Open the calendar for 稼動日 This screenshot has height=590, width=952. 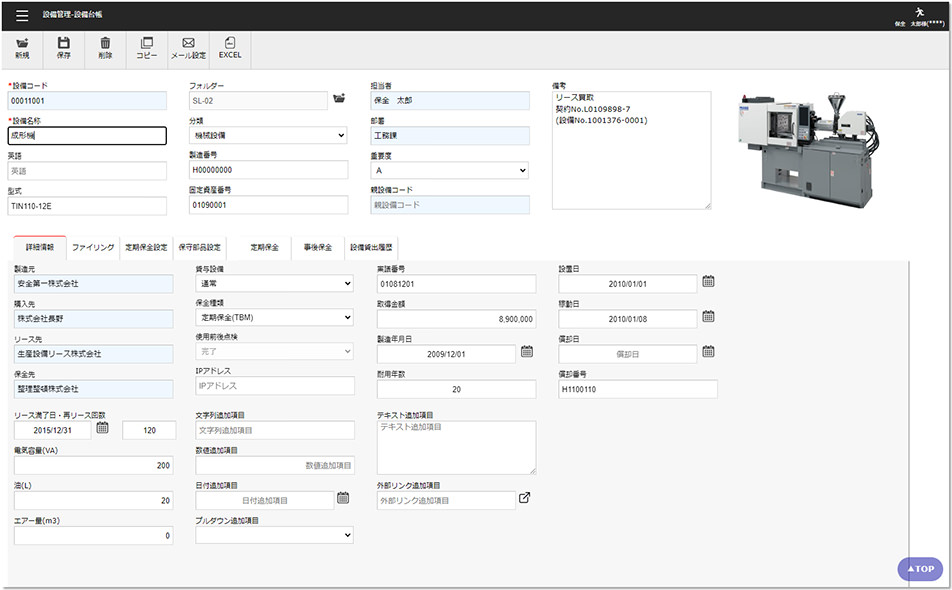[x=708, y=316]
